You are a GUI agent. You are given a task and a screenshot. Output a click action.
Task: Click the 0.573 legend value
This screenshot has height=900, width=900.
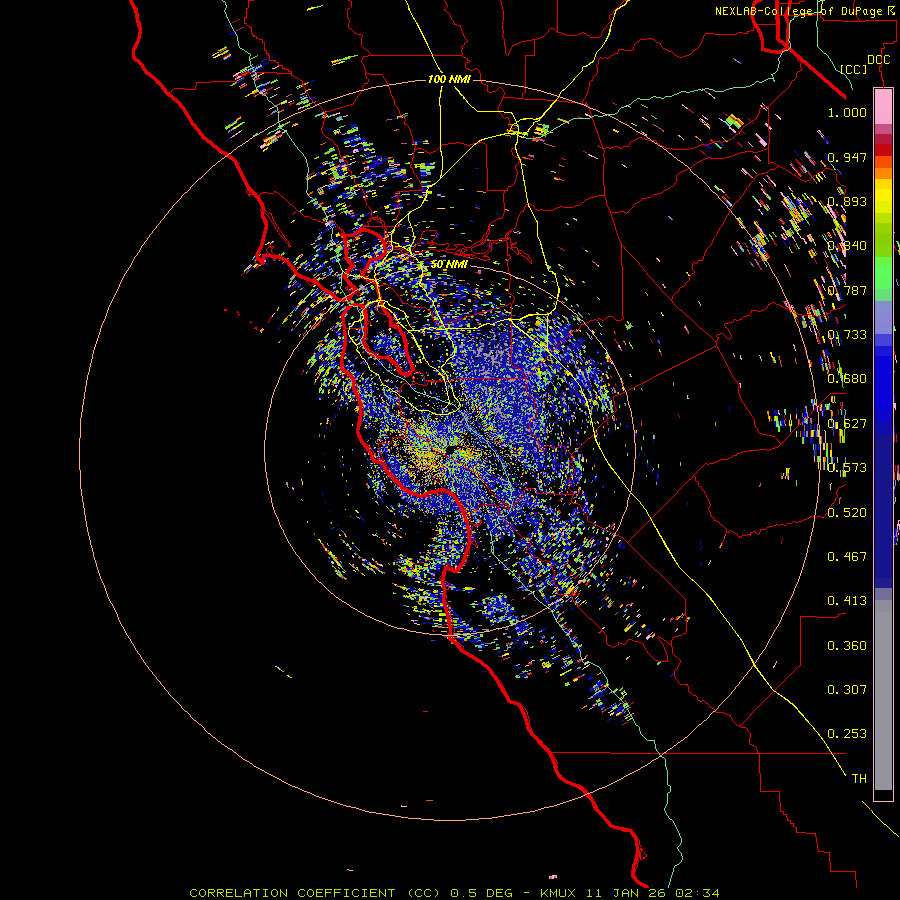tap(847, 468)
